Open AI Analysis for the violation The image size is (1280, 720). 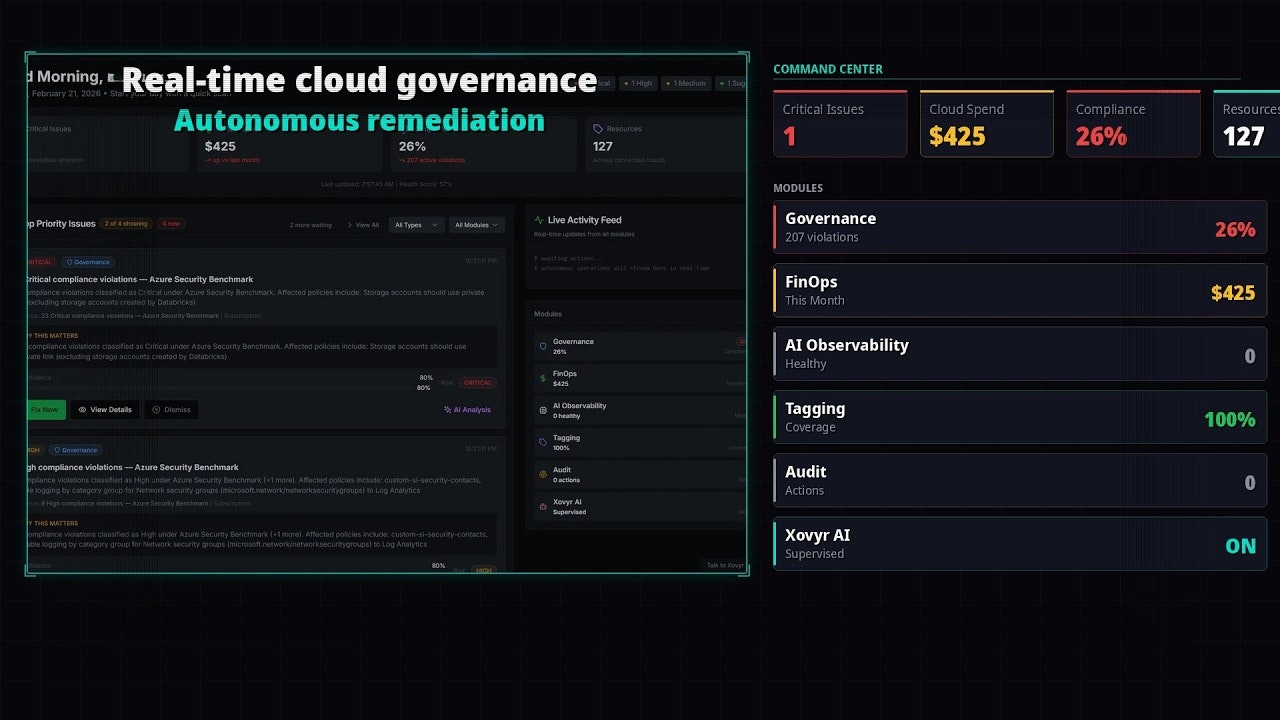468,410
